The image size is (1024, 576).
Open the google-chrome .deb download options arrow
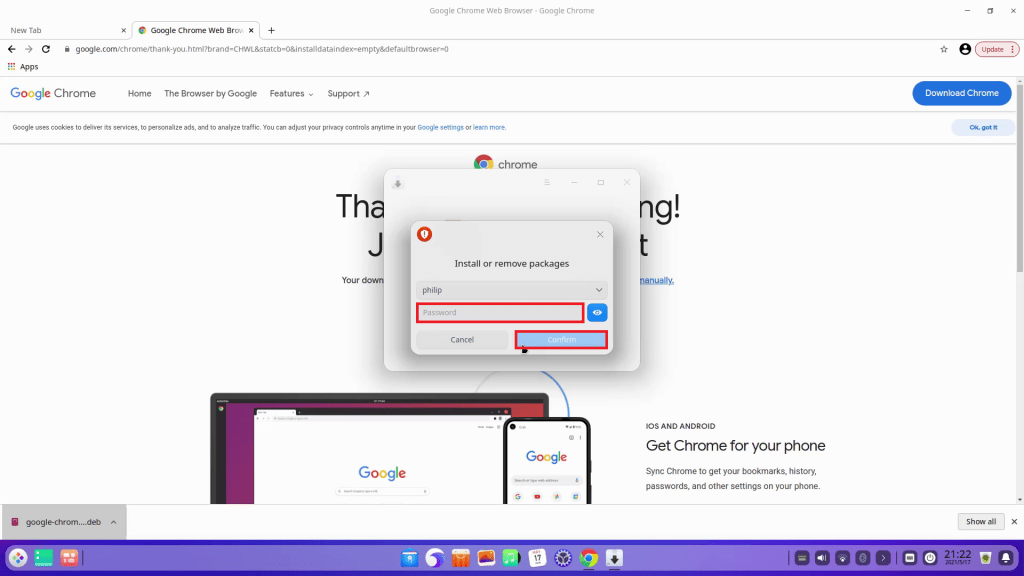pos(114,522)
